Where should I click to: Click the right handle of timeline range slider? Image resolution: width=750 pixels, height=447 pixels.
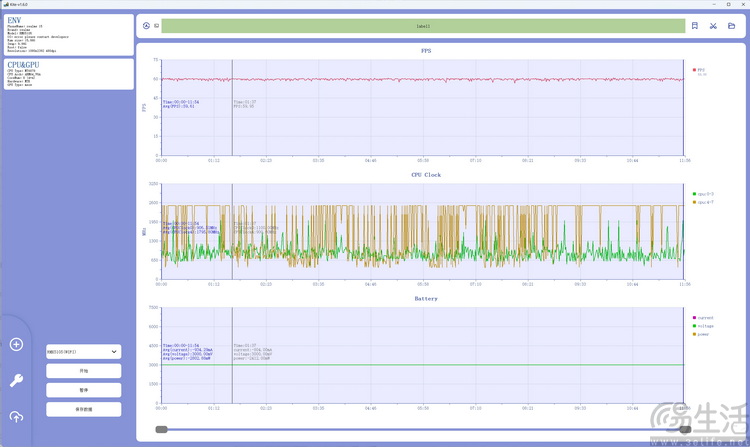(685, 430)
